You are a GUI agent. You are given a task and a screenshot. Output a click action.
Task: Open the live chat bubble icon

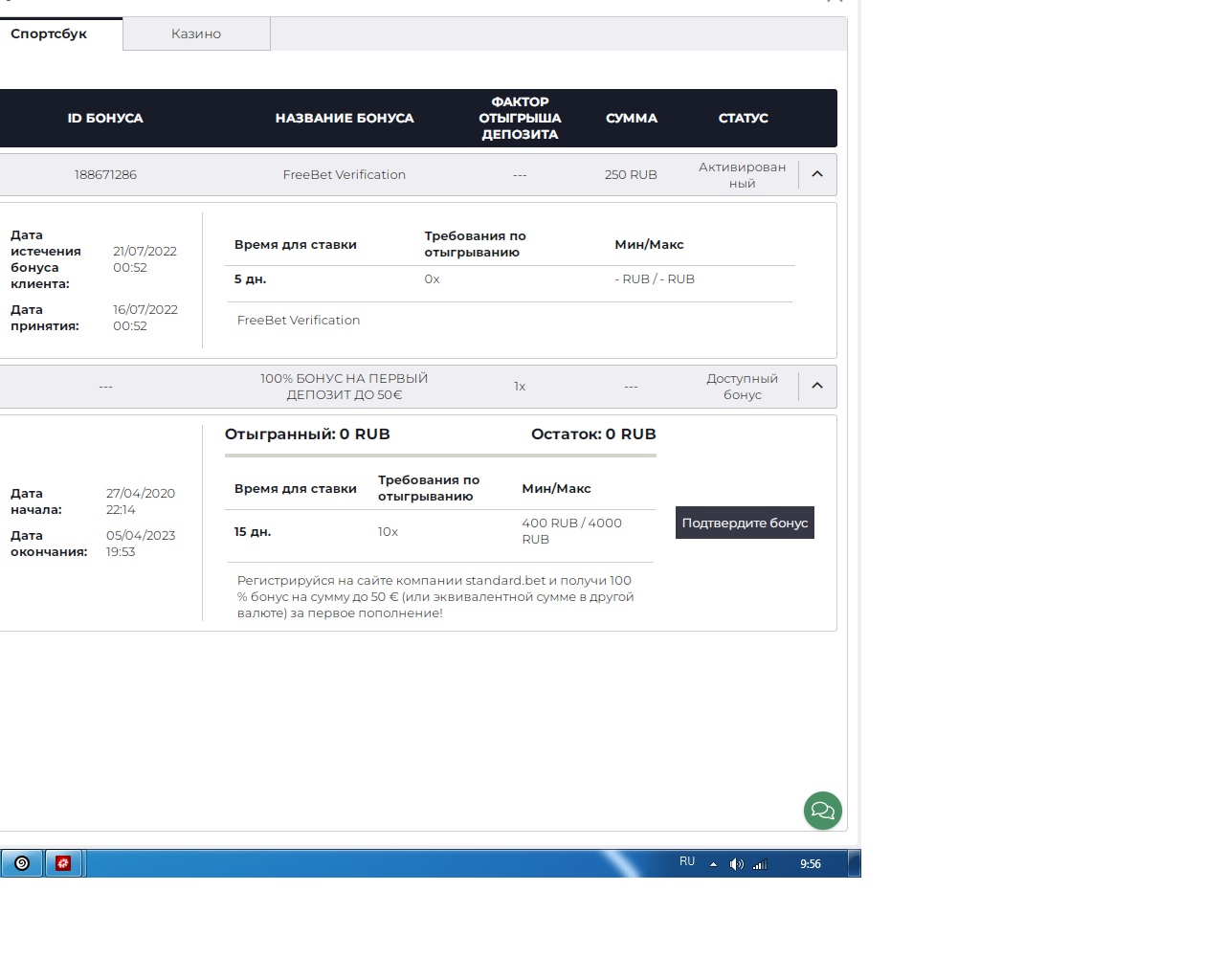click(822, 811)
